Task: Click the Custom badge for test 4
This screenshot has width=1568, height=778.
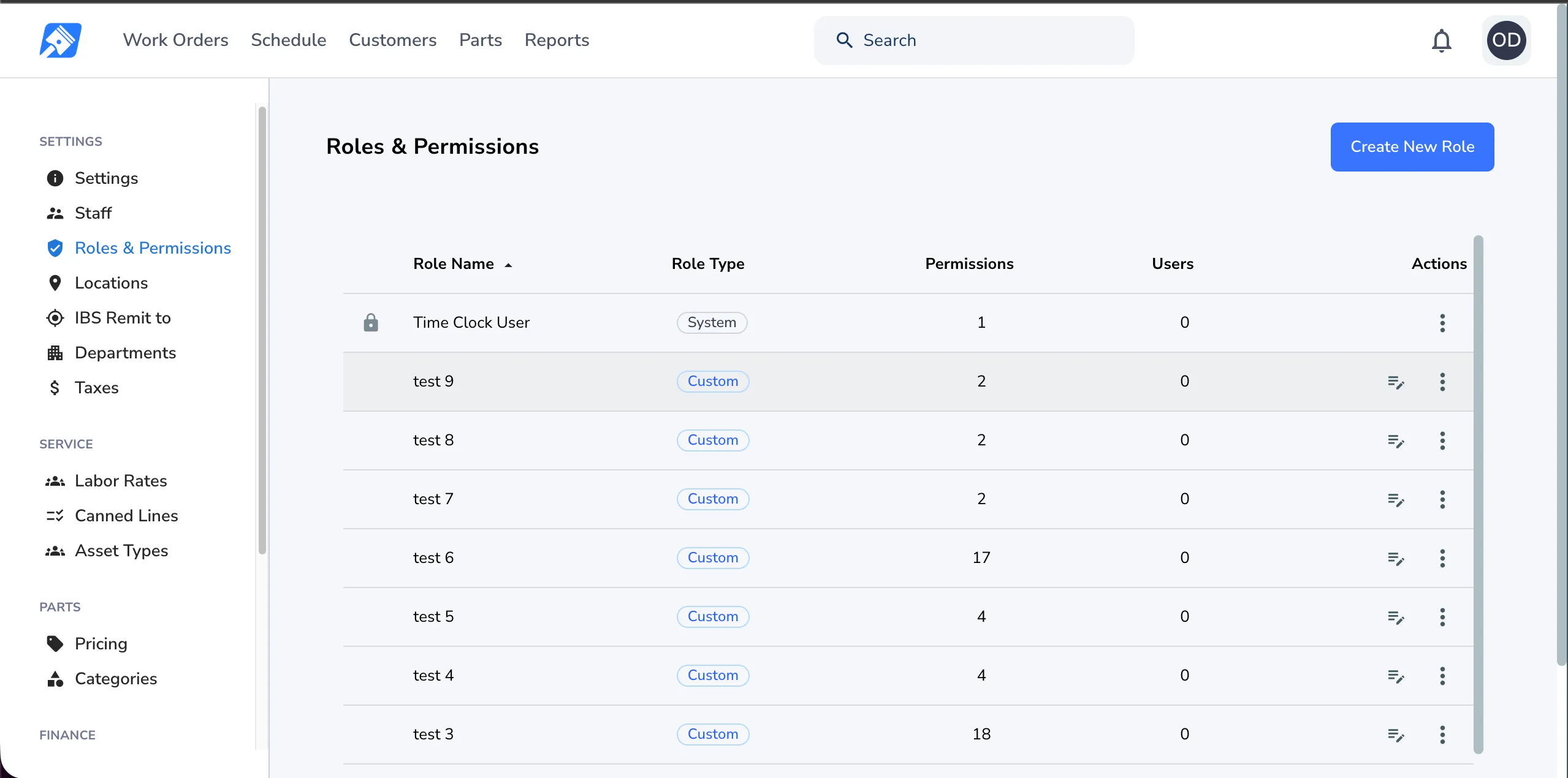Action: [x=713, y=676]
